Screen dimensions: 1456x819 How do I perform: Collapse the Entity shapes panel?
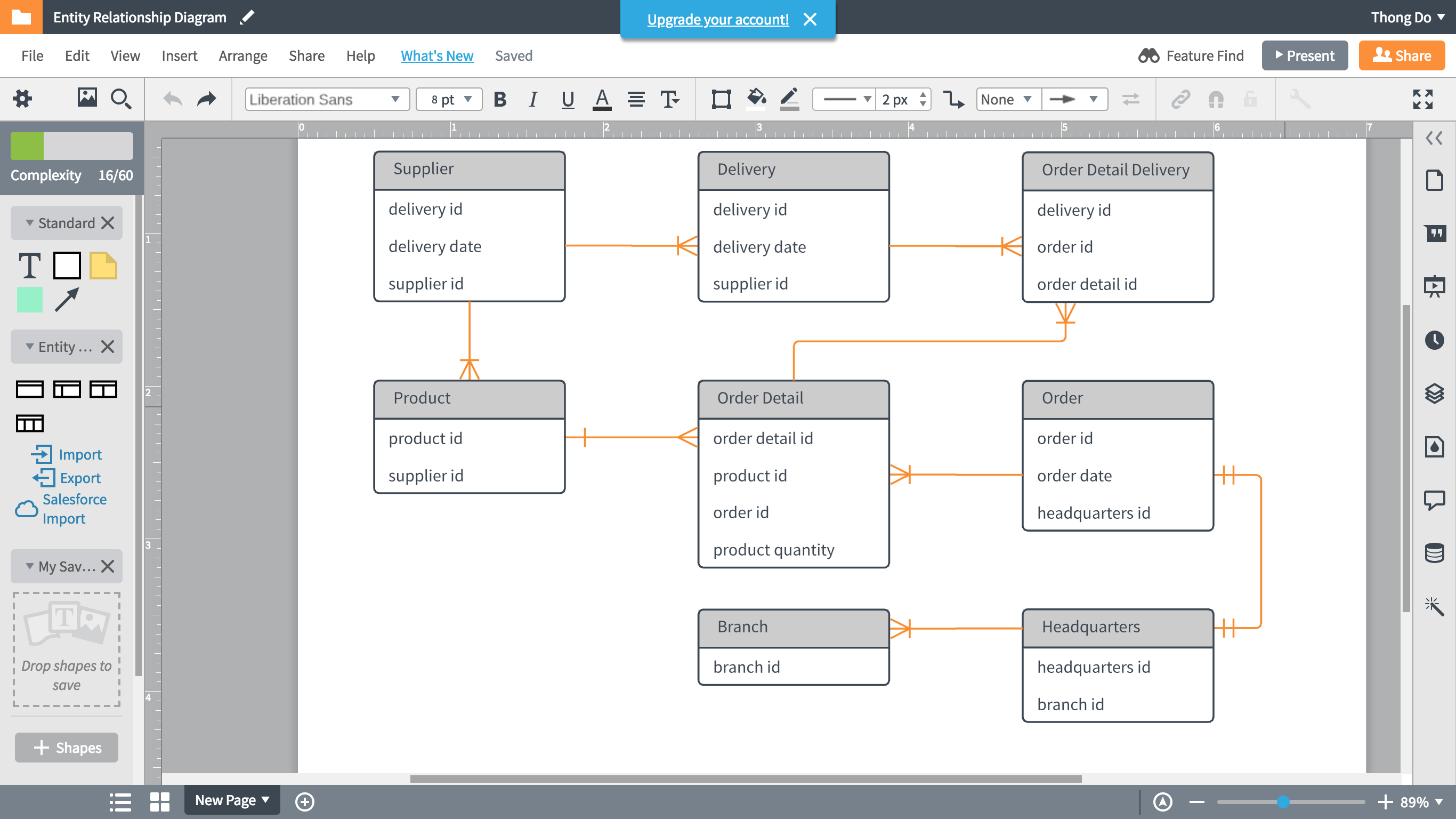tap(27, 346)
